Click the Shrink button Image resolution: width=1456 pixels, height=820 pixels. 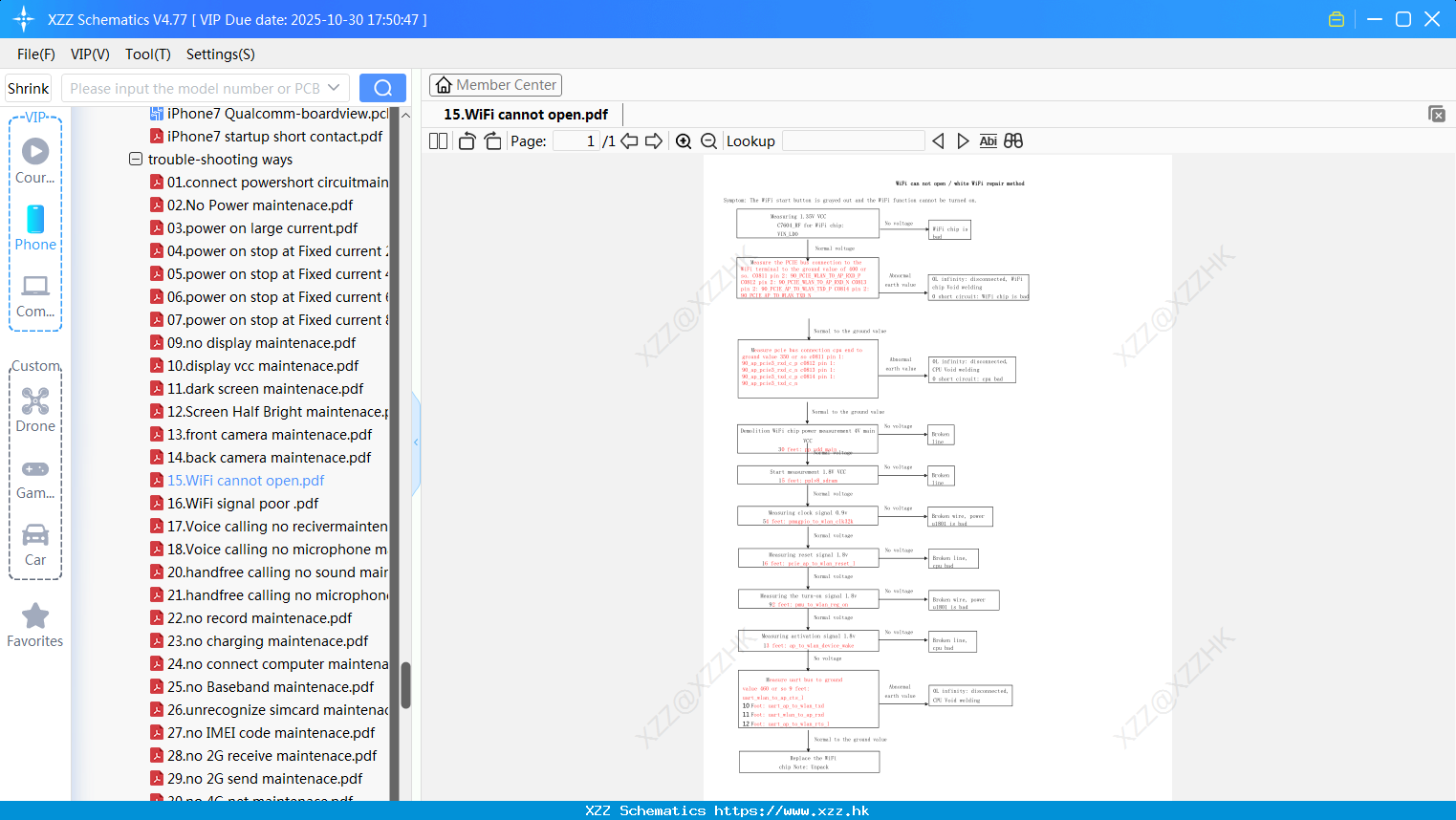28,88
